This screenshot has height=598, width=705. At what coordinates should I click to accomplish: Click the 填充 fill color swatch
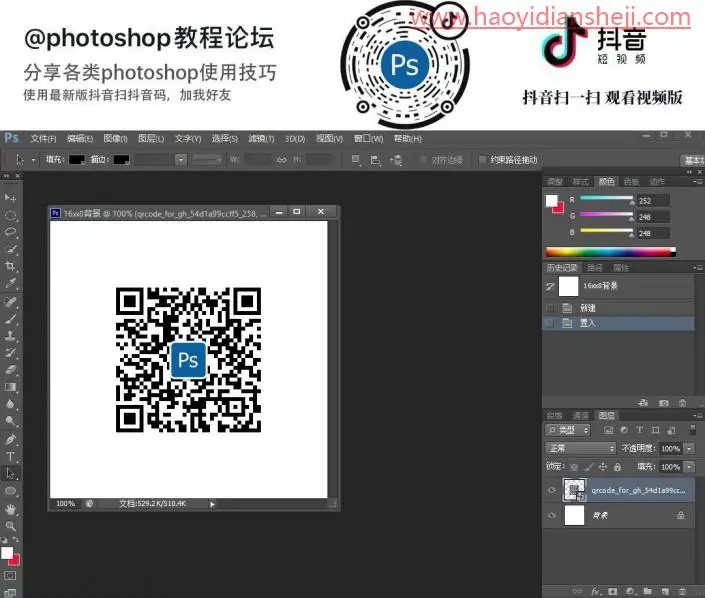(x=76, y=160)
